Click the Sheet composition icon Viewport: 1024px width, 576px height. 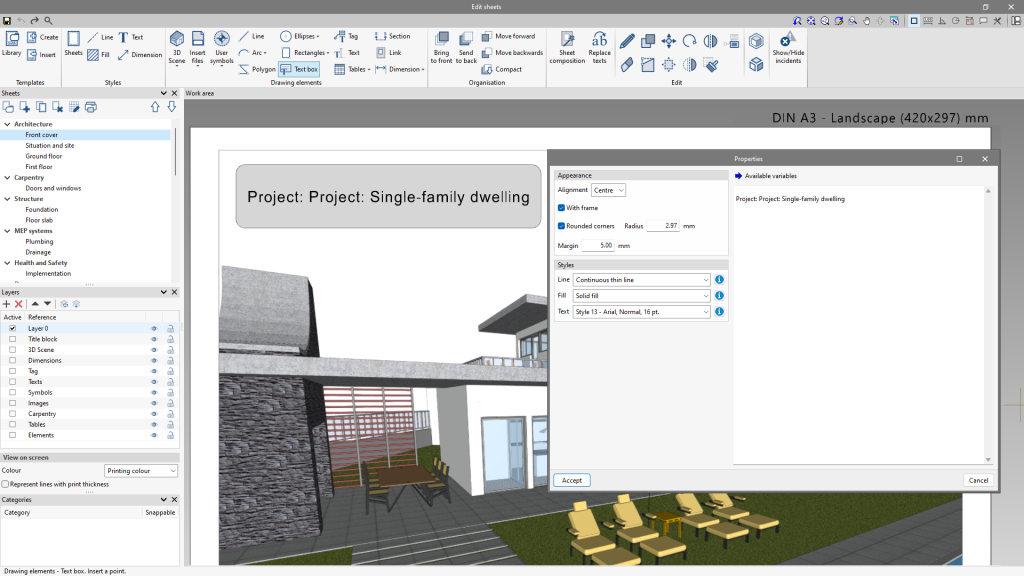[567, 47]
